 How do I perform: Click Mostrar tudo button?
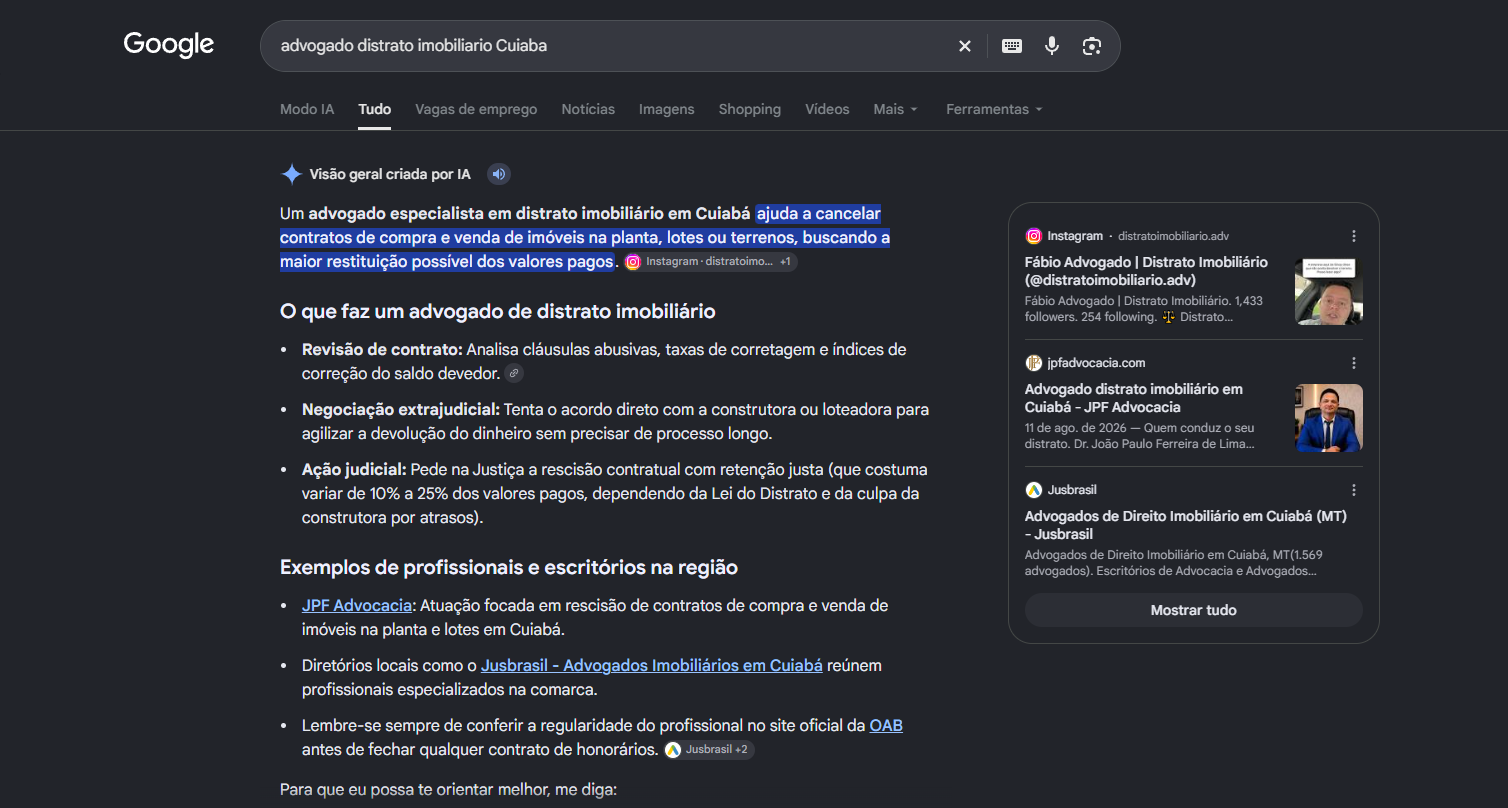point(1193,610)
